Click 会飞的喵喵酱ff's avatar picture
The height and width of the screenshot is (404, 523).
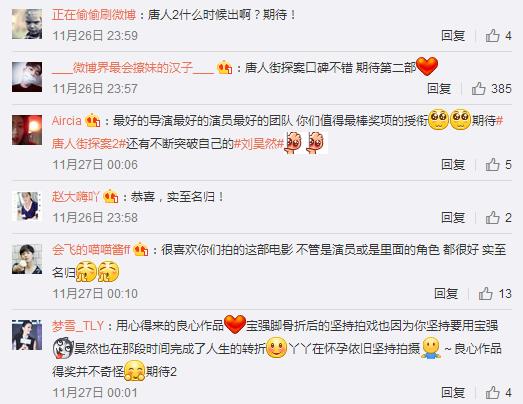[27, 259]
